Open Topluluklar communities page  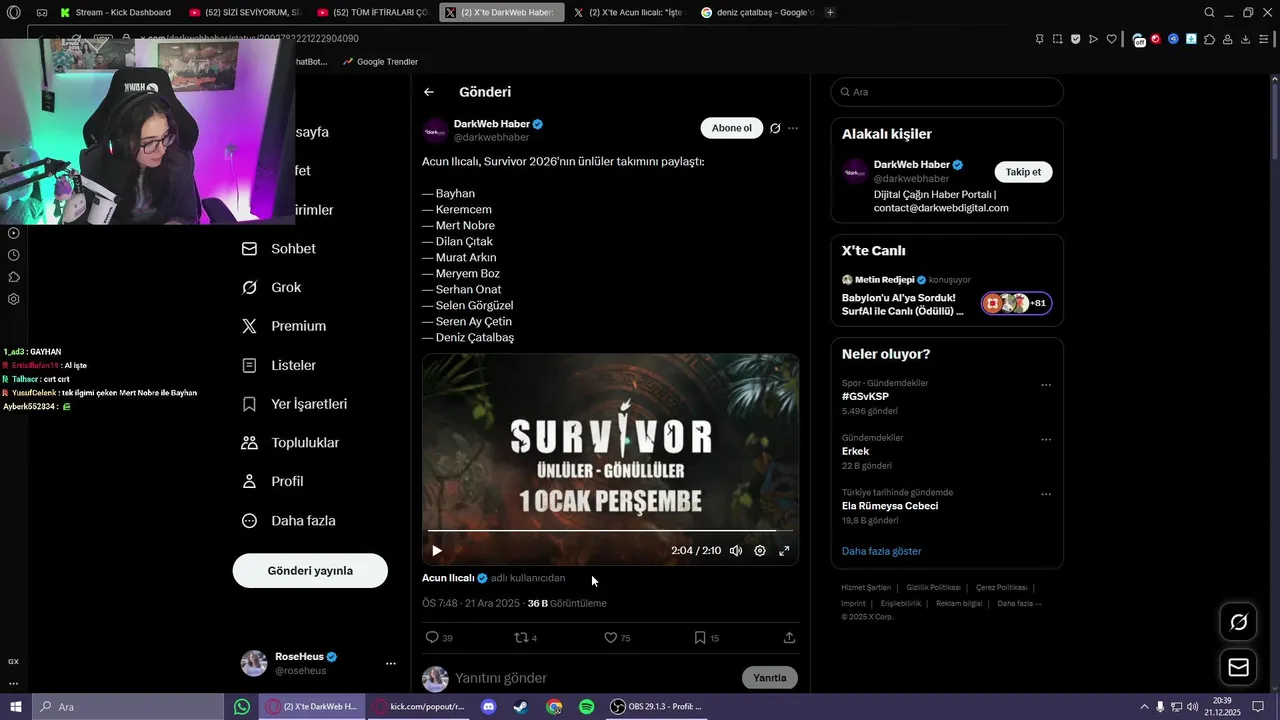coord(291,442)
